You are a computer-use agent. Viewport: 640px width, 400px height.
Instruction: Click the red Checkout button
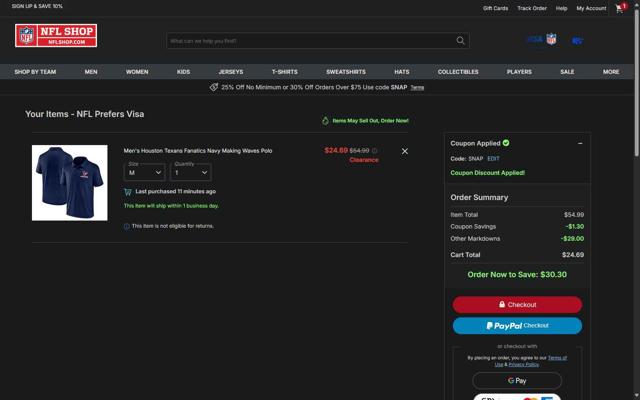coord(517,304)
